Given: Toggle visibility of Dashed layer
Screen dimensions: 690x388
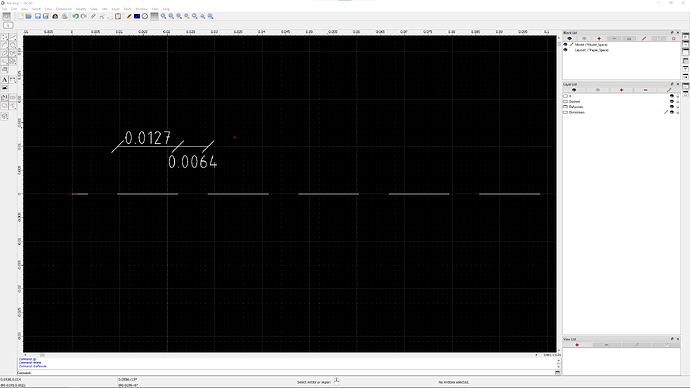Looking at the screenshot, I should point(672,102).
